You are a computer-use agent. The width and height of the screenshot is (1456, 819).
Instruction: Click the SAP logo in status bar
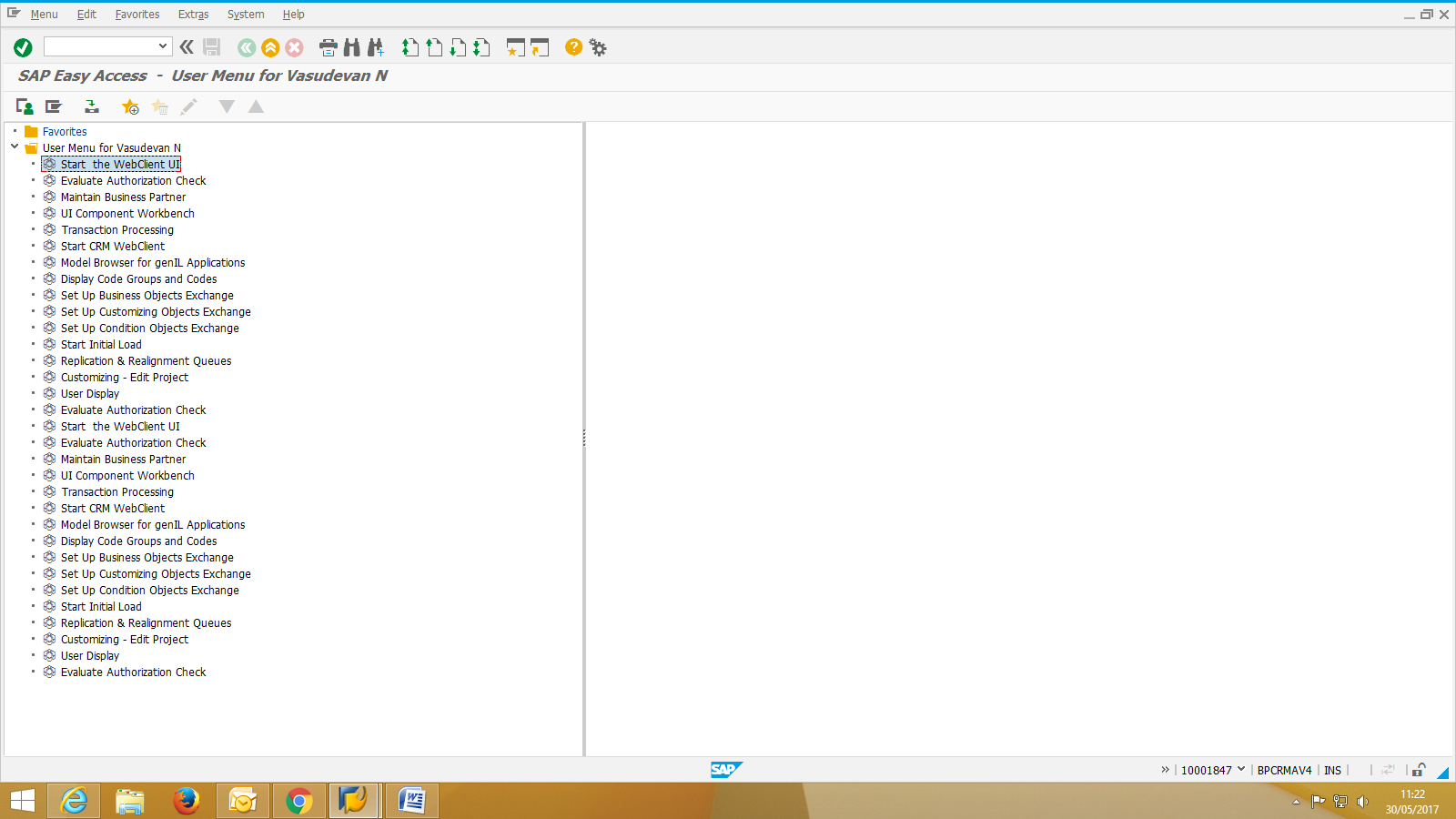[x=726, y=770]
